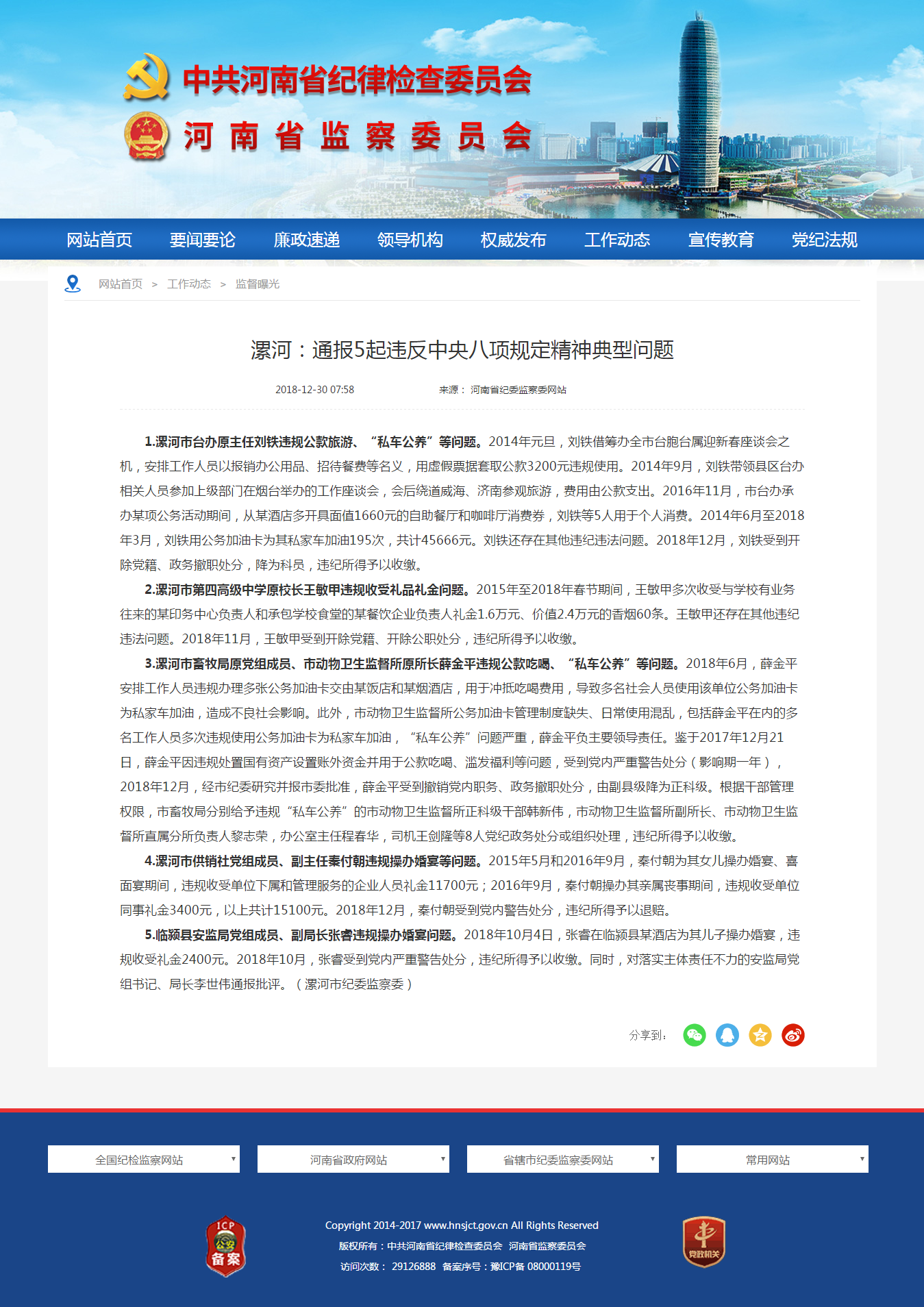This screenshot has height=1307, width=924.
Task: Open the 党纪法规 navigation item
Action: point(825,240)
